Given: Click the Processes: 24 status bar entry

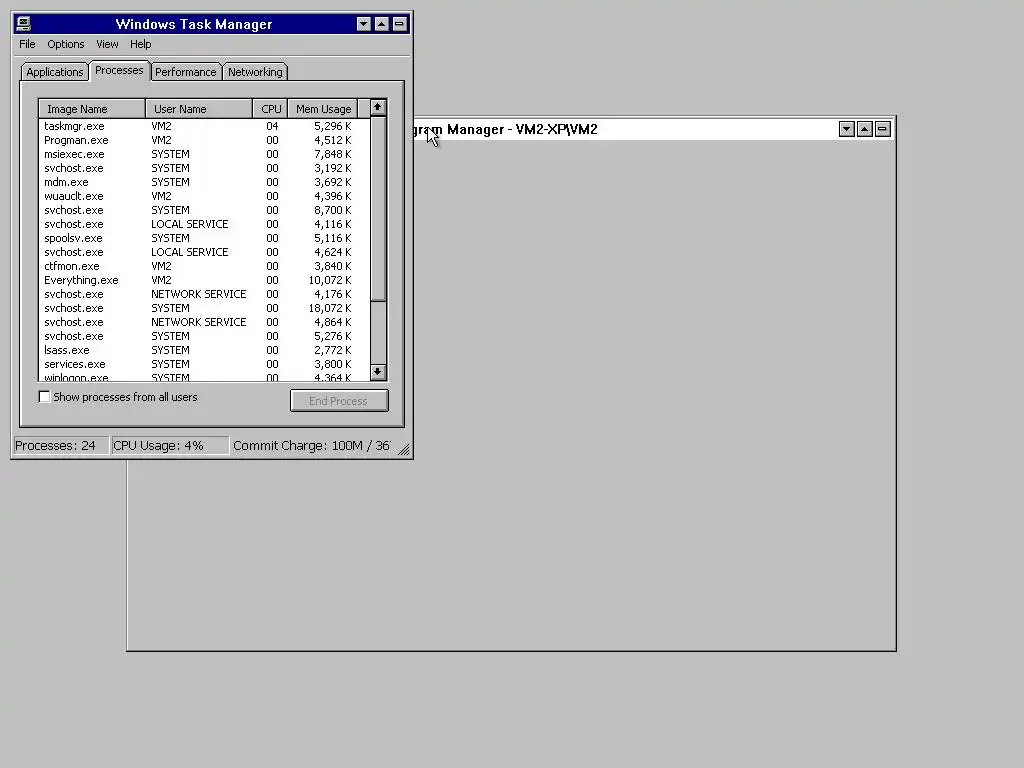Looking at the screenshot, I should (61, 445).
